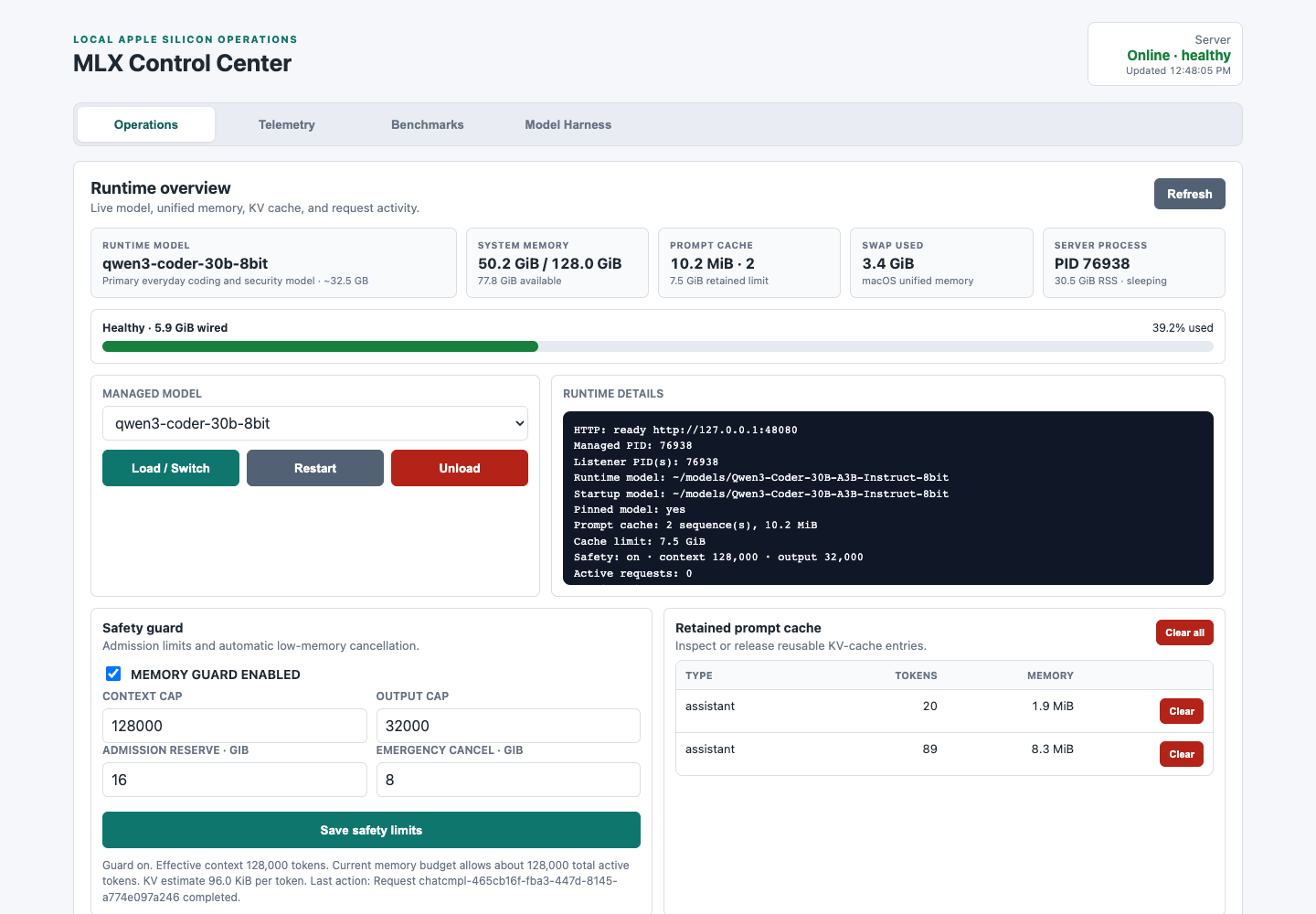This screenshot has height=914, width=1316.
Task: Clear the 89-token assistant cache entry
Action: coord(1182,754)
